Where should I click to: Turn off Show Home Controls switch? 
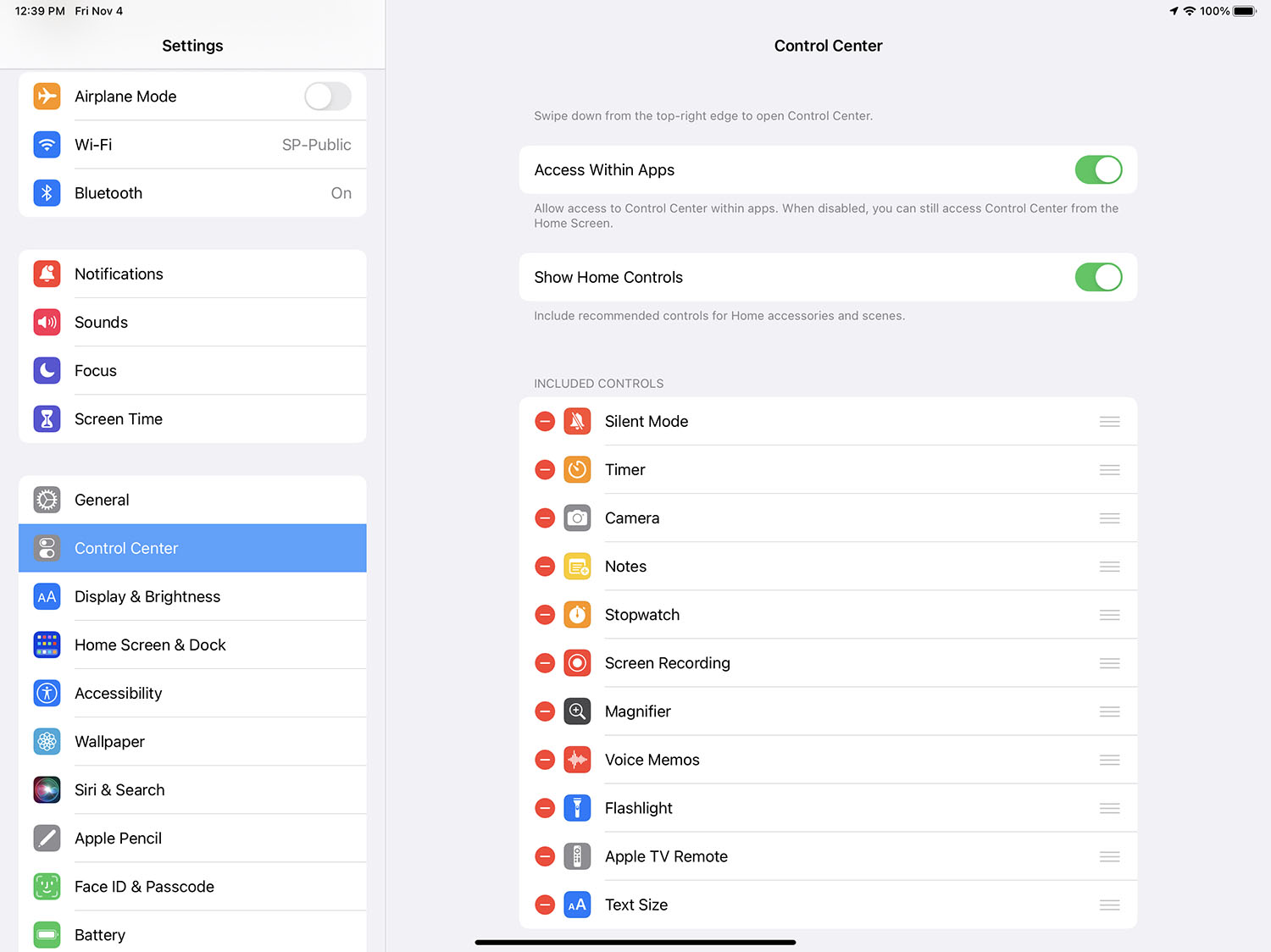(x=1097, y=278)
